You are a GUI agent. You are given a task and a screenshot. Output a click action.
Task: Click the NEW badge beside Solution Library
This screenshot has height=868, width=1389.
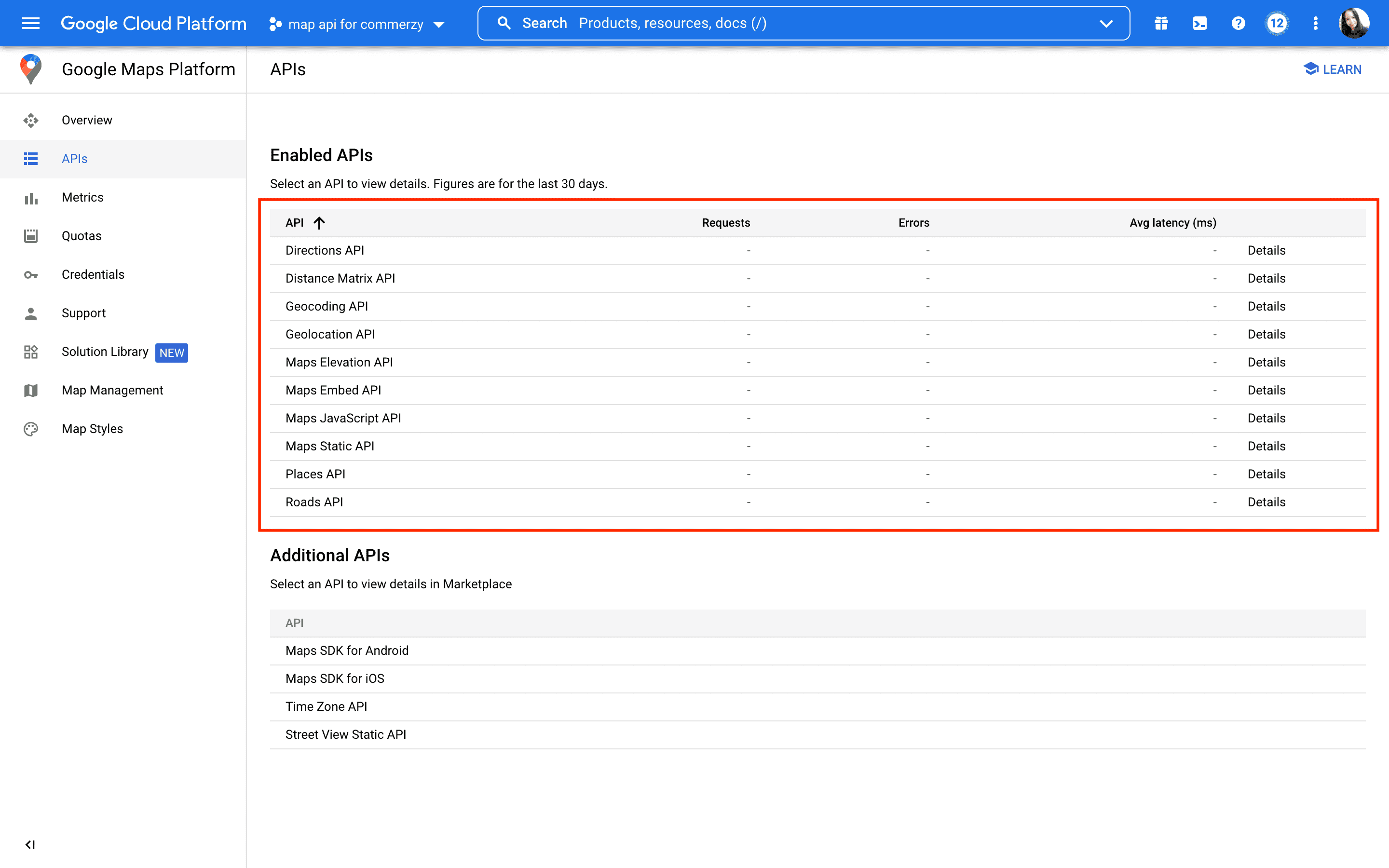pos(172,353)
